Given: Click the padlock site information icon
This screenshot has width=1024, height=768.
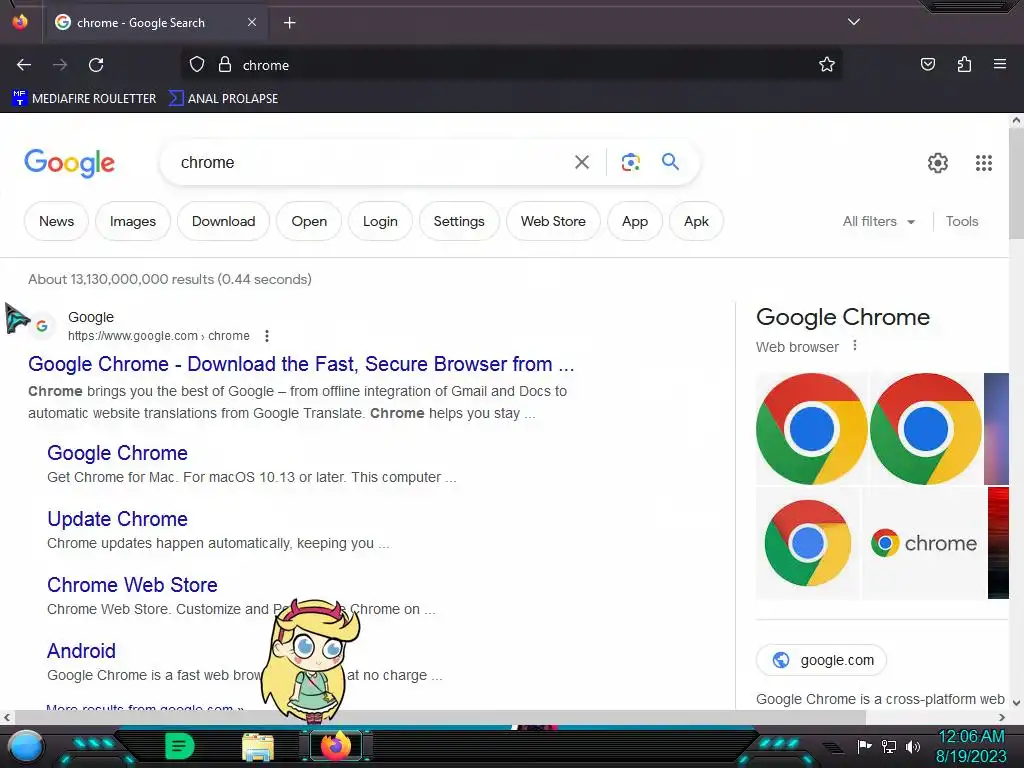Looking at the screenshot, I should (x=225, y=65).
